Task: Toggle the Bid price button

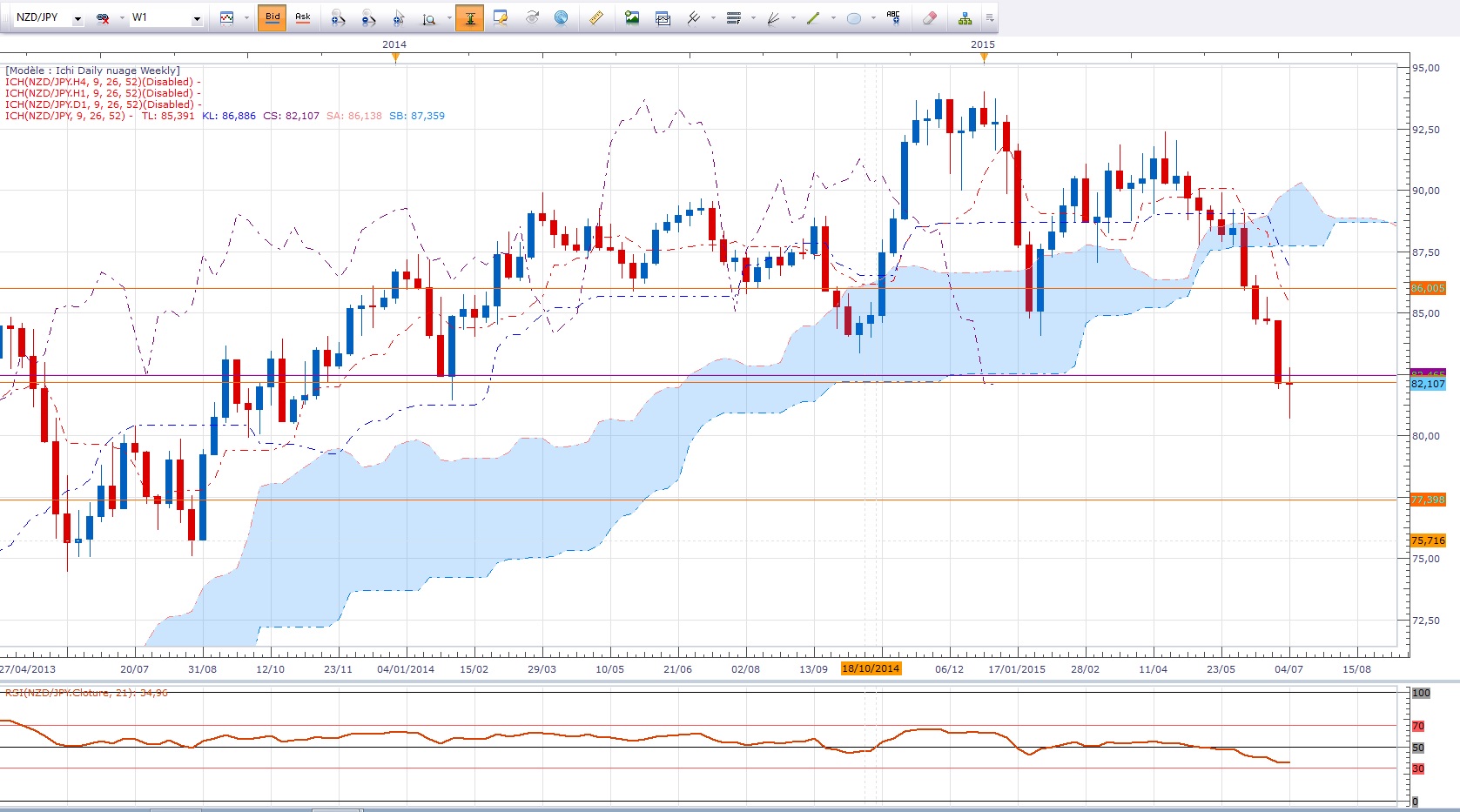Action: 272,17
